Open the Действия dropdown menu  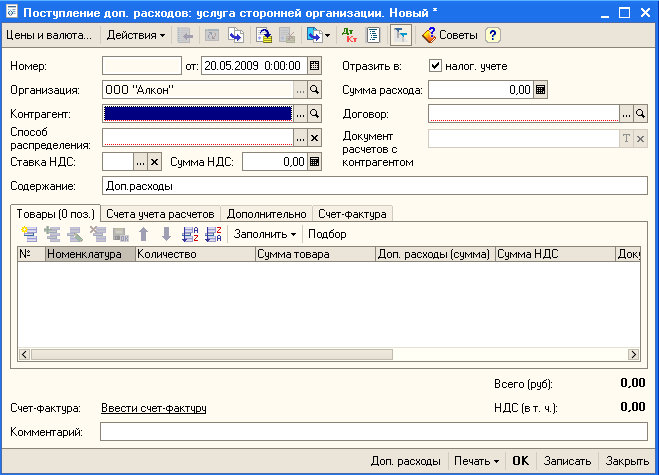[136, 35]
